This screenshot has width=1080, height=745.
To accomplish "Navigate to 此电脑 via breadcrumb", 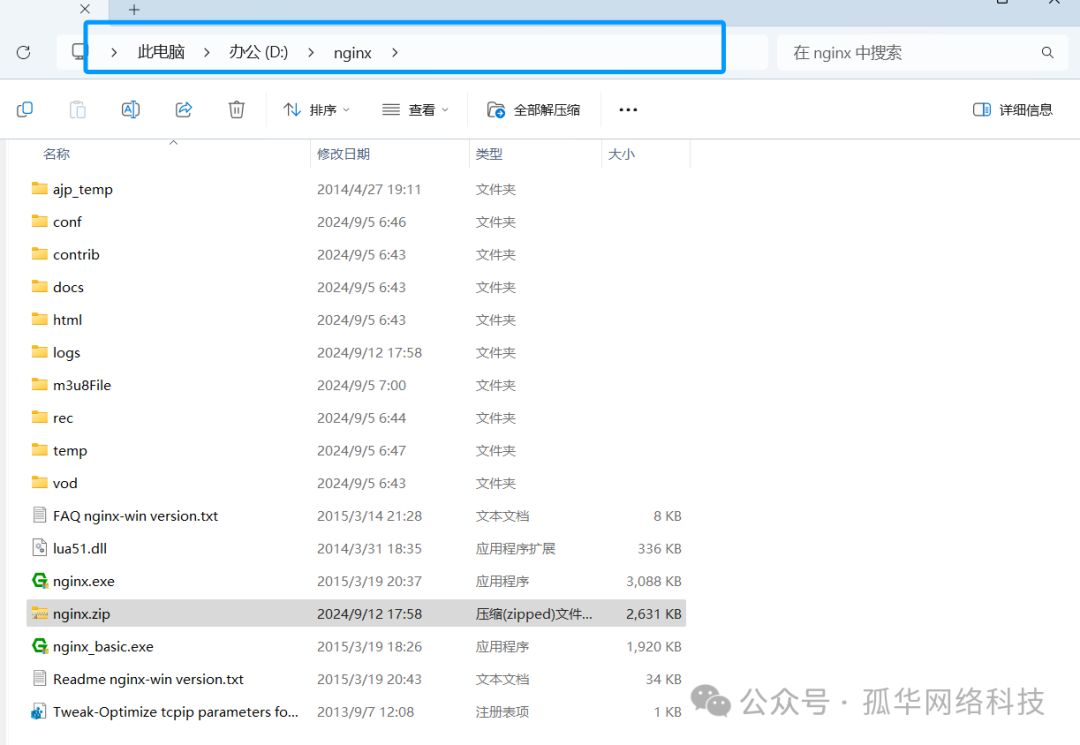I will (160, 52).
